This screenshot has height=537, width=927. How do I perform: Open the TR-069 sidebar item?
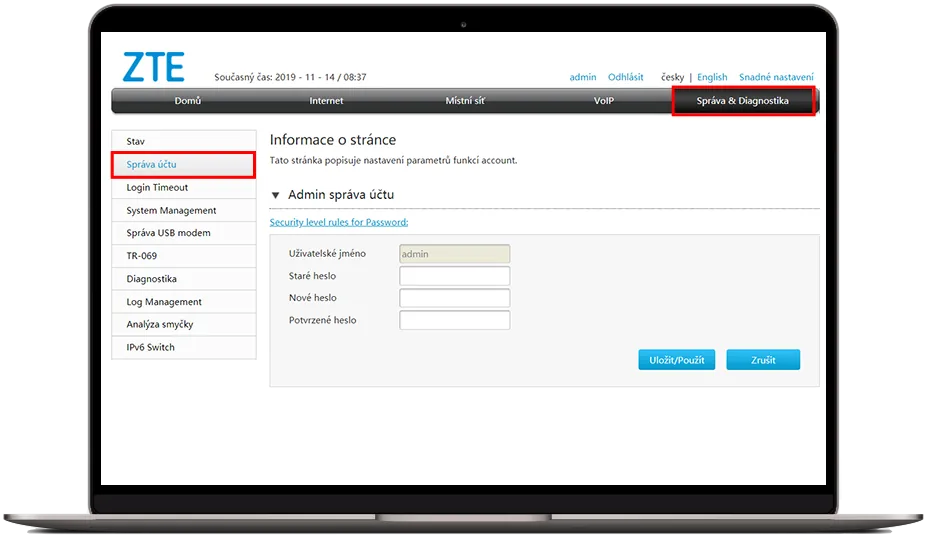click(184, 256)
